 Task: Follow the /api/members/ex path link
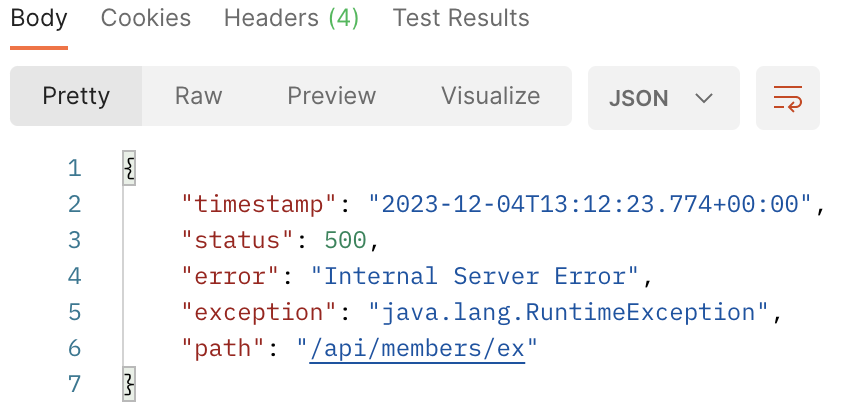(x=417, y=348)
